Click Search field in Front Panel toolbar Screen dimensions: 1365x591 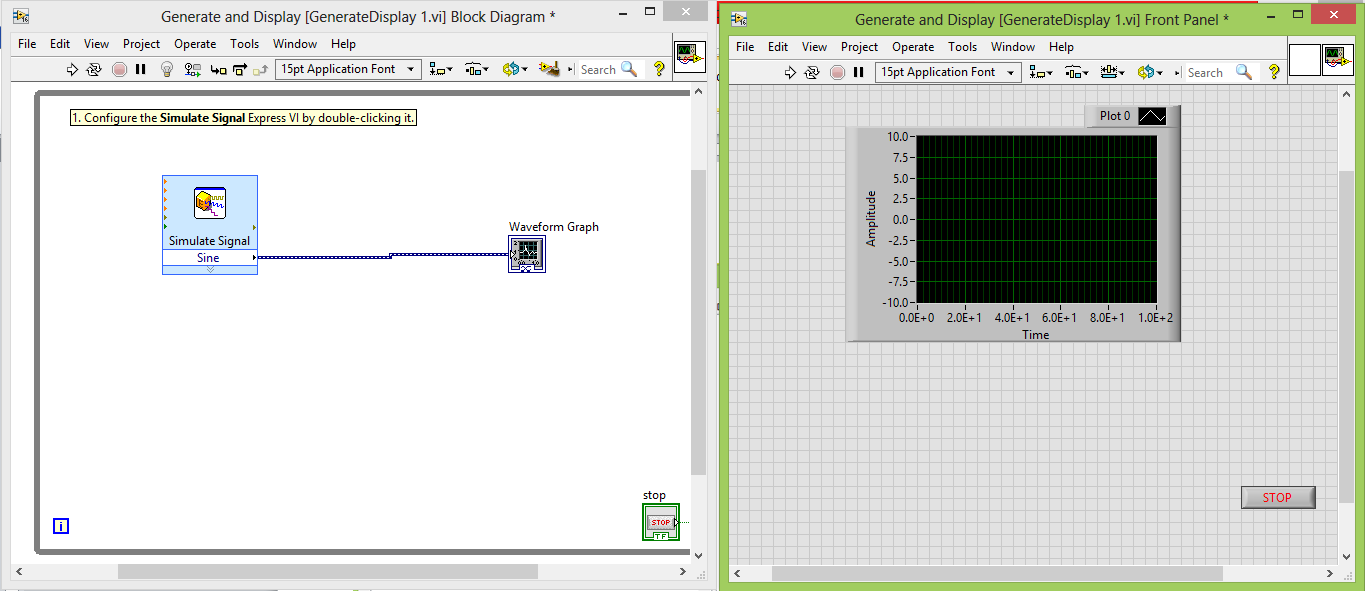pyautogui.click(x=1205, y=72)
